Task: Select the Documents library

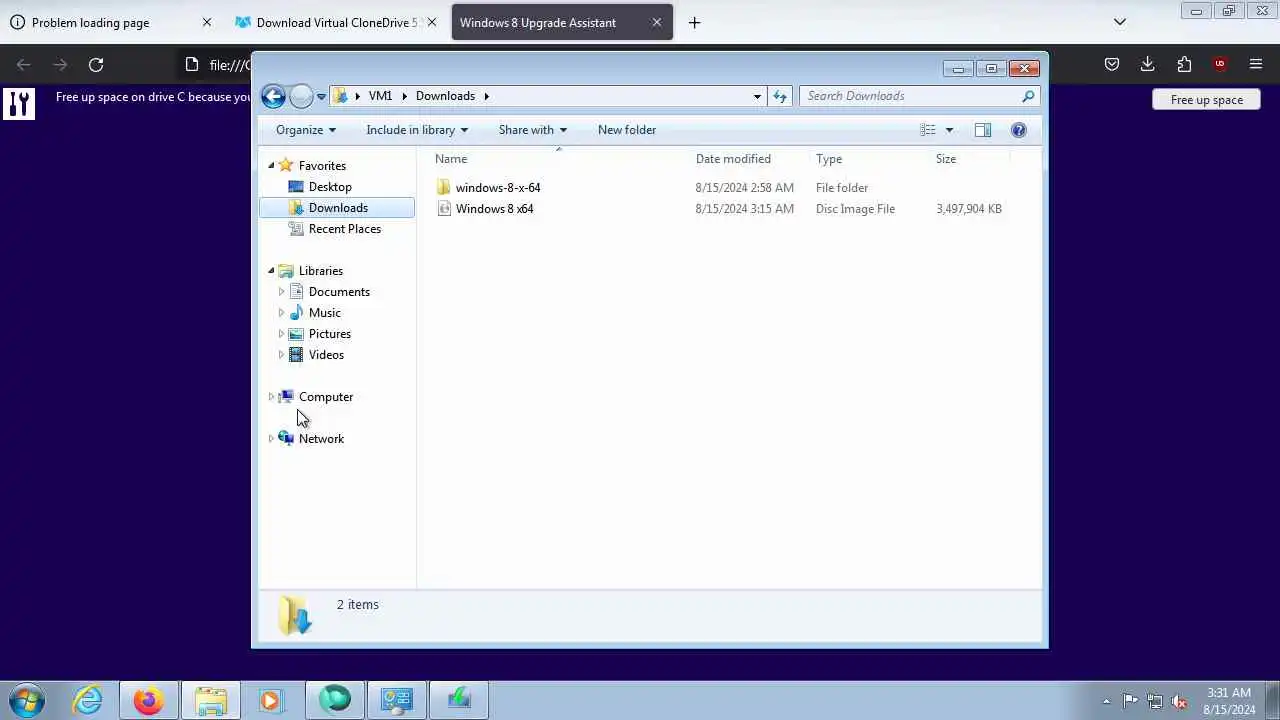Action: pos(339,292)
